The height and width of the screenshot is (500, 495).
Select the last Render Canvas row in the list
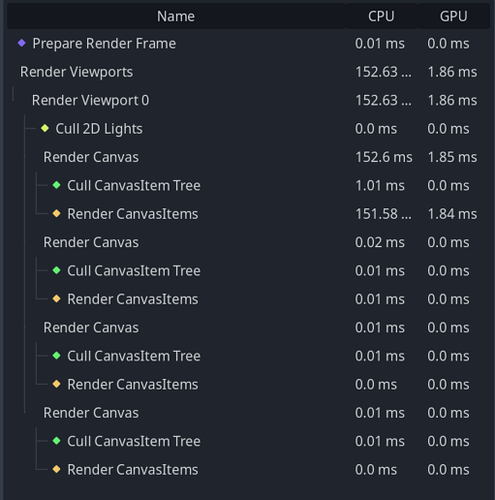pos(248,413)
